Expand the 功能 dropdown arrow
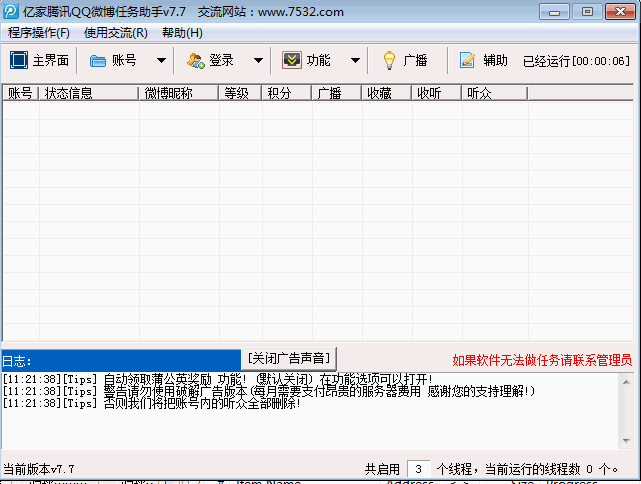 [355, 61]
